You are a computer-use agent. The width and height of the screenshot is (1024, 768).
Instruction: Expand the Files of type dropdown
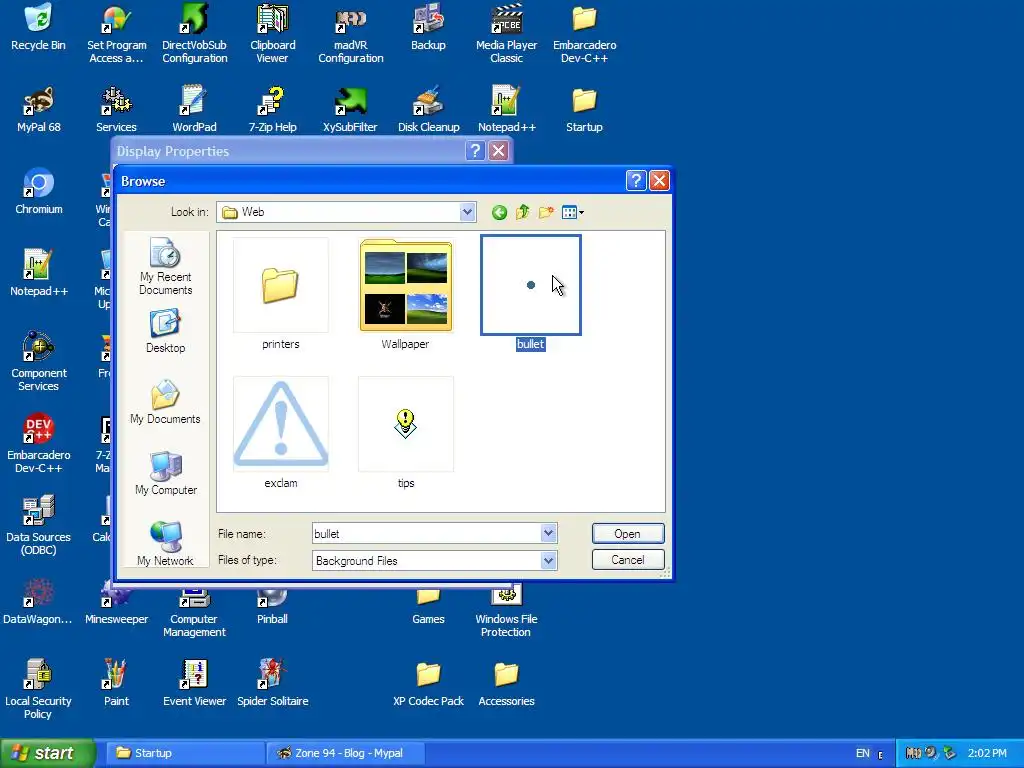pyautogui.click(x=548, y=560)
